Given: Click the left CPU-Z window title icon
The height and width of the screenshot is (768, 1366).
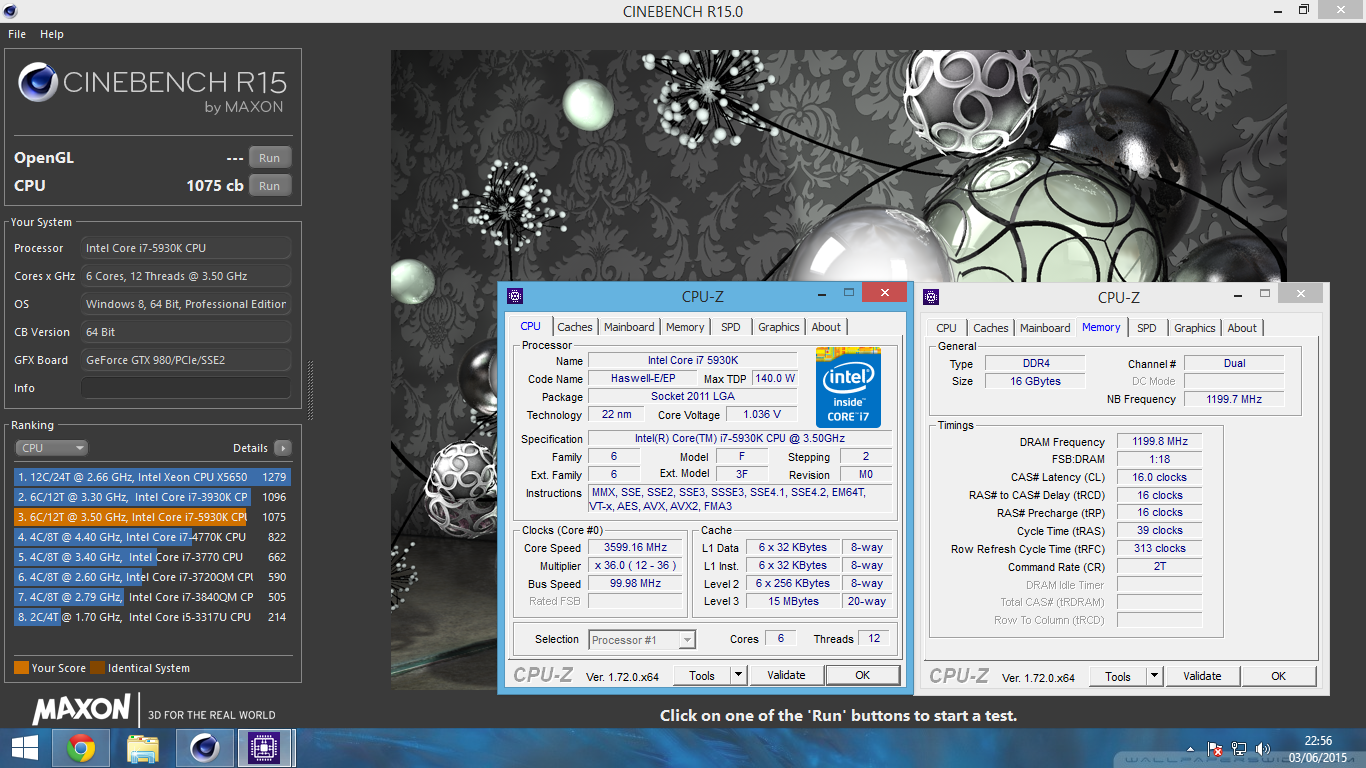Looking at the screenshot, I should 515,296.
